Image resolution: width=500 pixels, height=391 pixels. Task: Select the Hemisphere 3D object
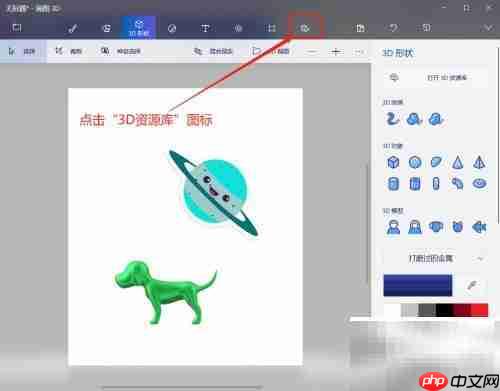point(436,162)
